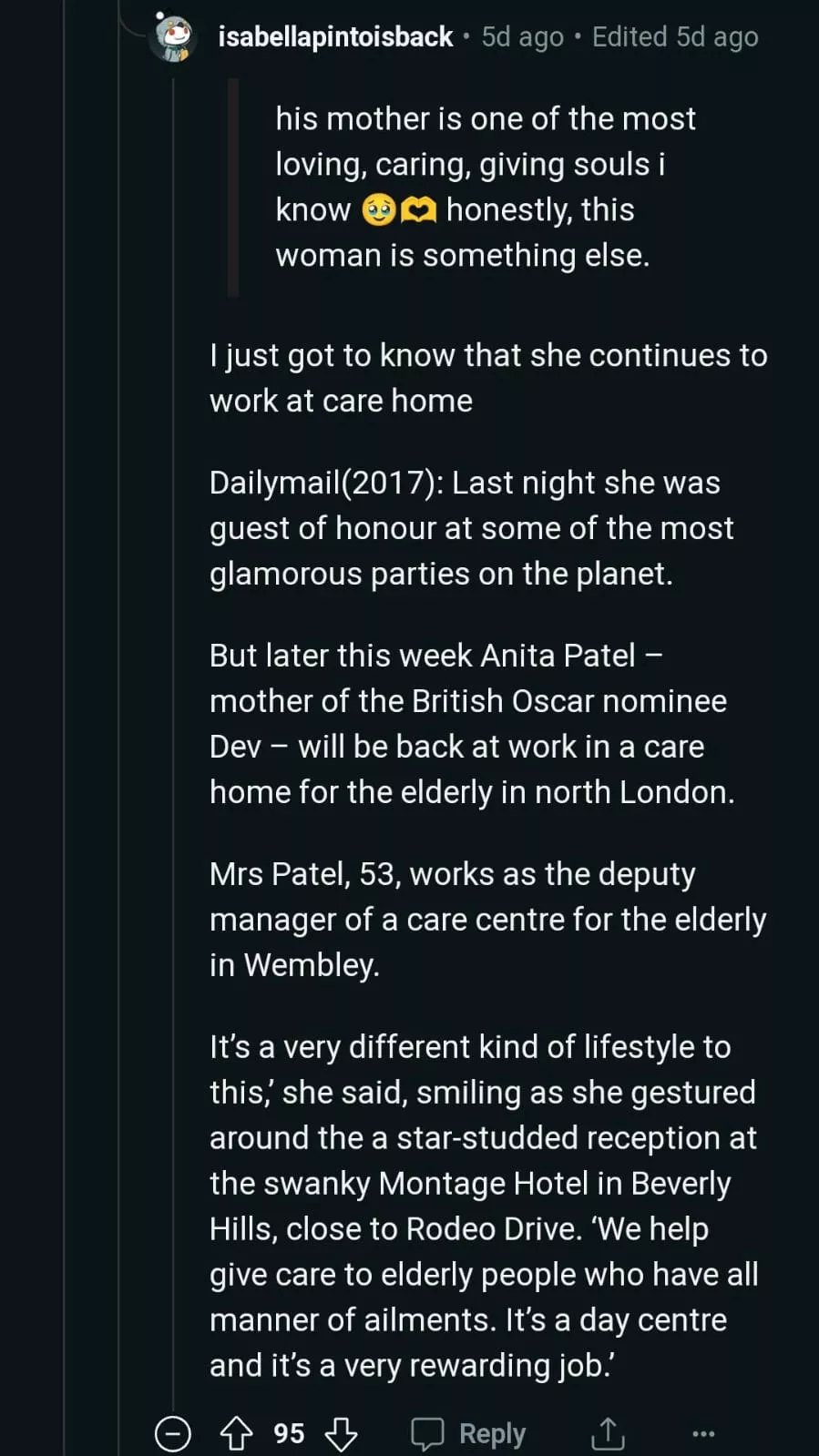The width and height of the screenshot is (819, 1456).
Task: Tap the "Dailymail(2017)" paragraph
Action: click(x=471, y=528)
